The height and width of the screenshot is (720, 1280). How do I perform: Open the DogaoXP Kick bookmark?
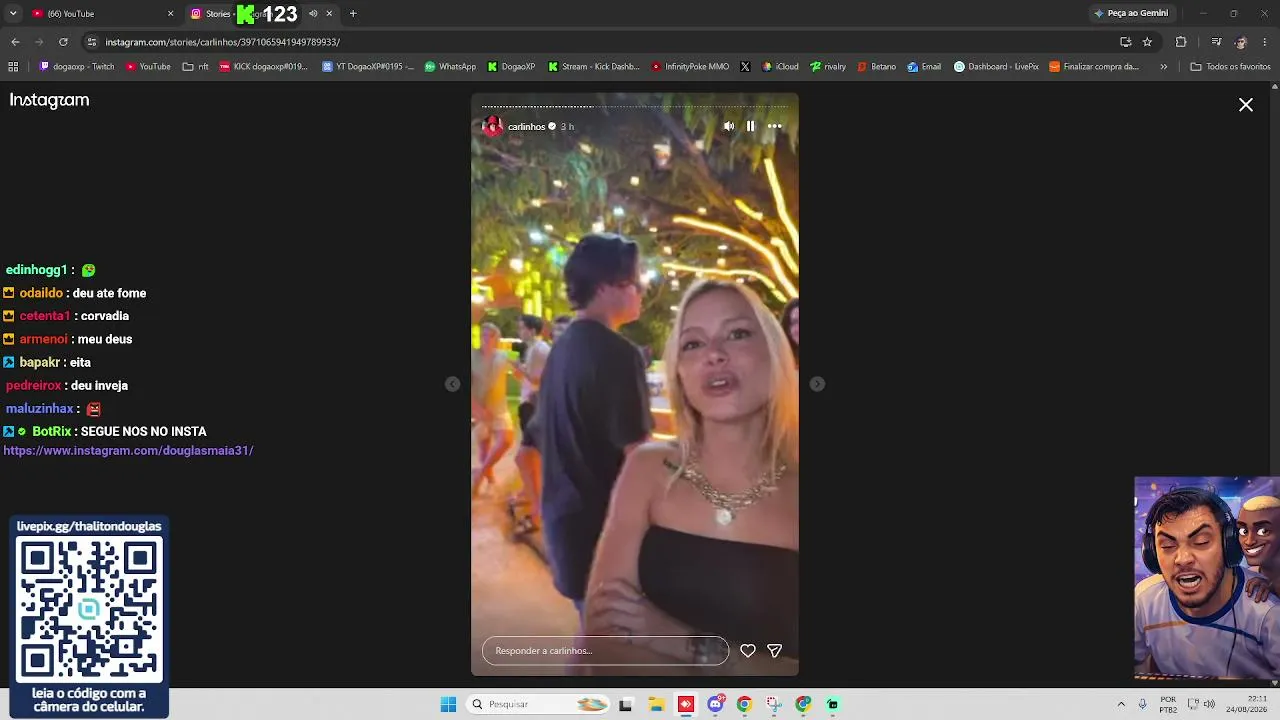point(512,67)
